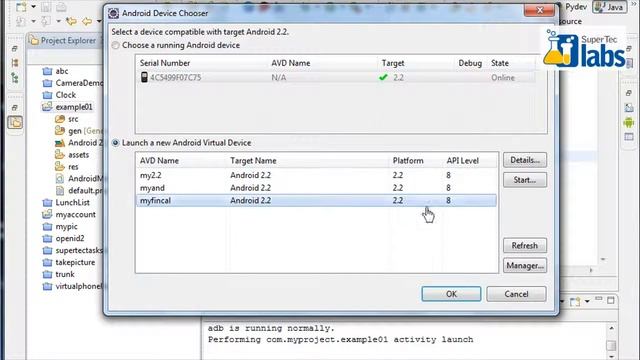This screenshot has width=640, height=360.
Task: Click the Target column header
Action: click(393, 63)
